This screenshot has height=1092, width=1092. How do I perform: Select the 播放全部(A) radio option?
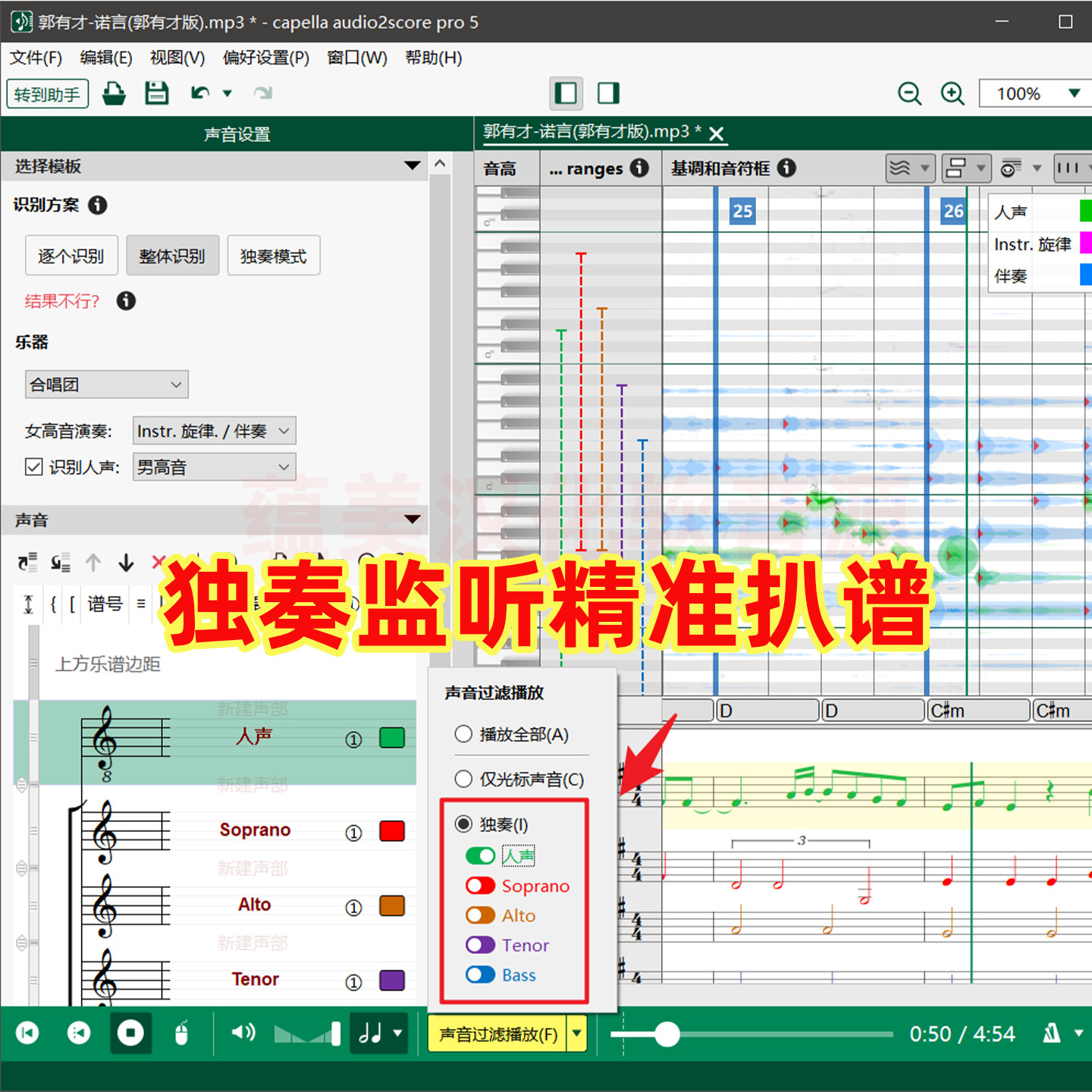[463, 734]
